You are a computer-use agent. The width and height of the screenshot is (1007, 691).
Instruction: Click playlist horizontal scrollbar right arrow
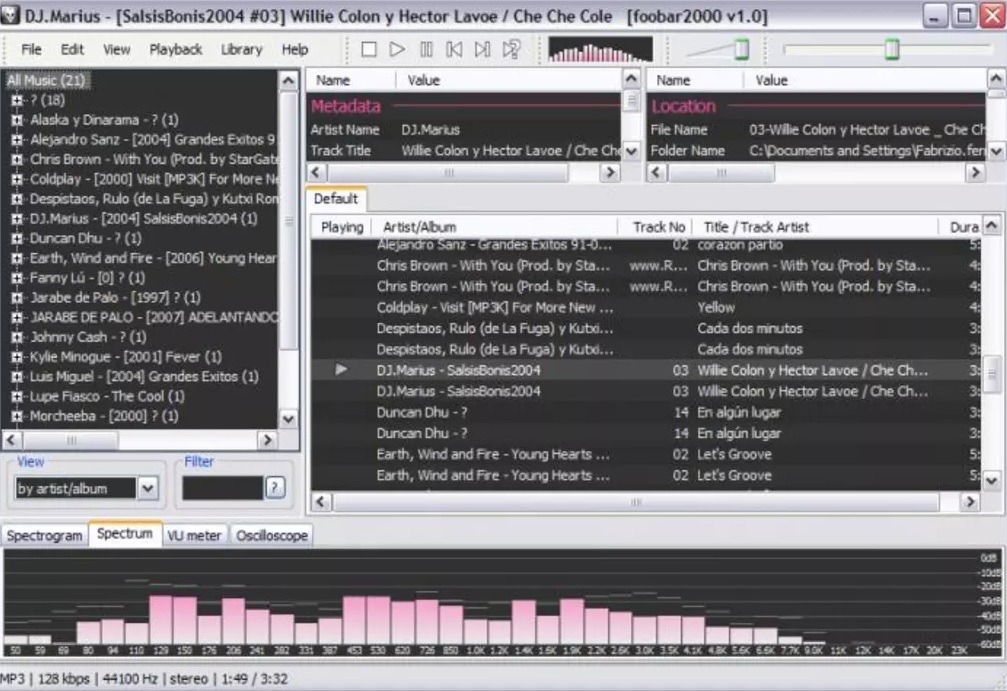click(970, 502)
